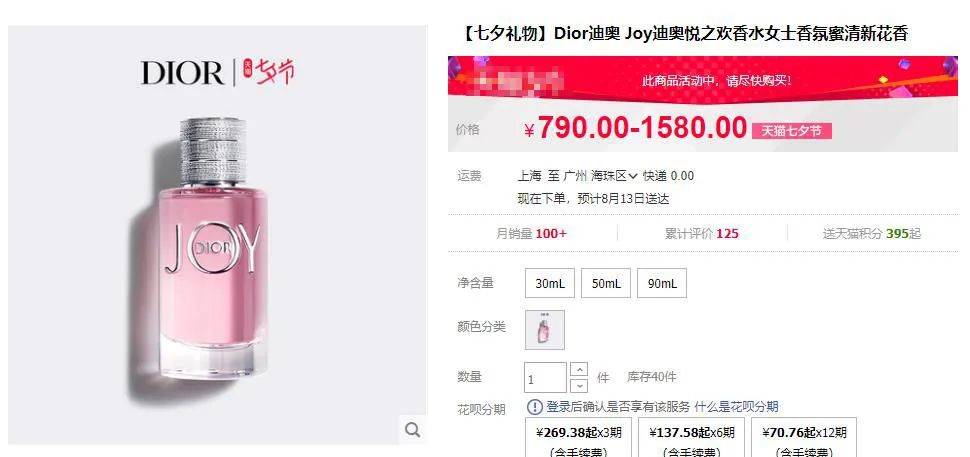
Task: Click the 天猫七夕节 promotion tag
Action: point(791,131)
